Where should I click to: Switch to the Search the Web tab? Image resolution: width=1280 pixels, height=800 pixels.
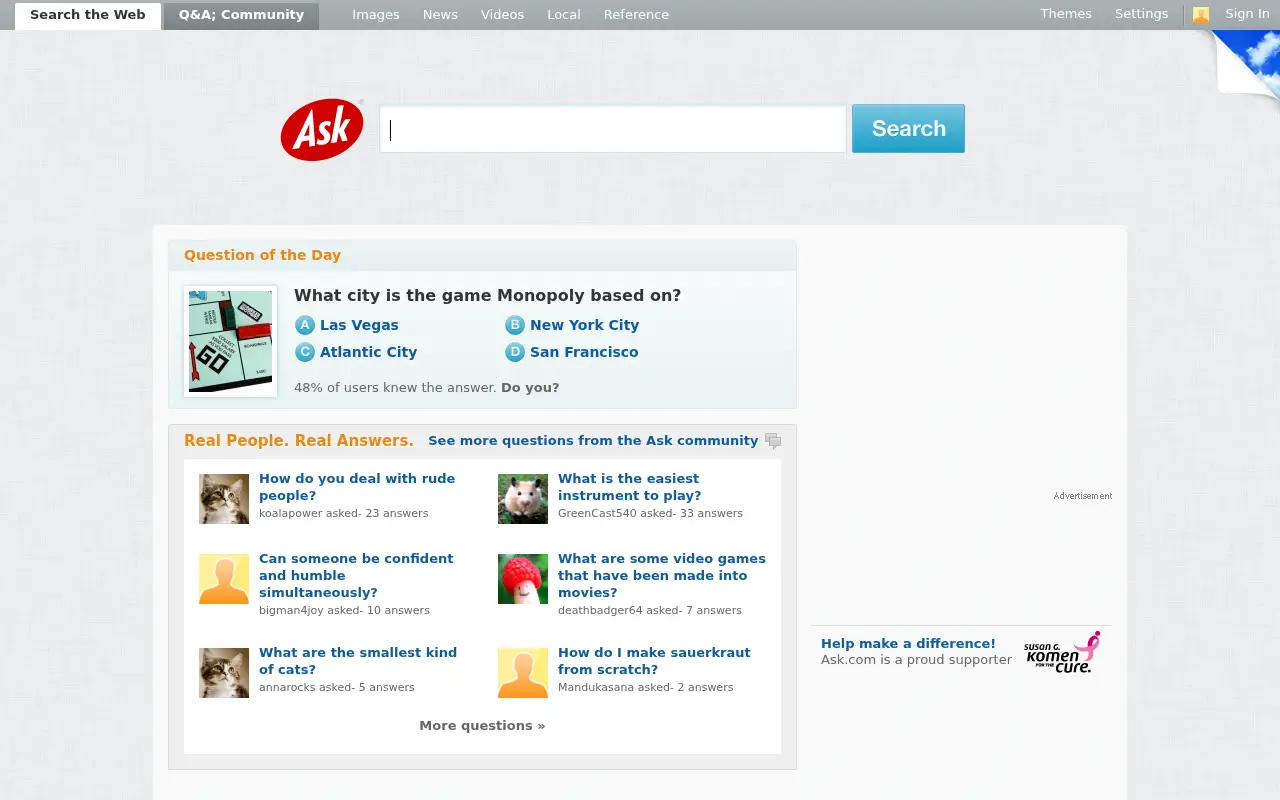click(x=88, y=15)
